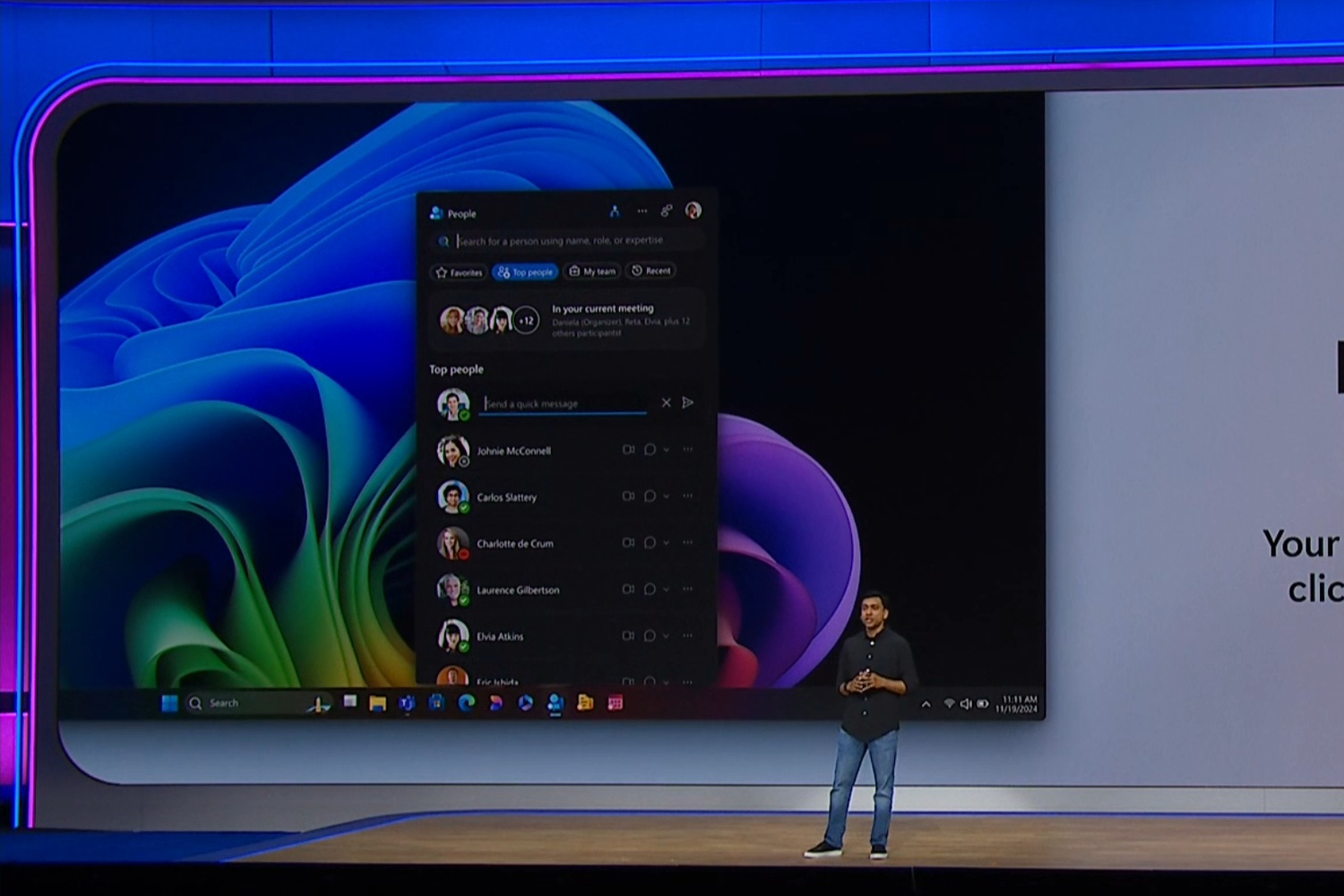Screen dimensions: 1344x896
Task: Start a video call with Carlos Slattery
Action: pyautogui.click(x=628, y=496)
